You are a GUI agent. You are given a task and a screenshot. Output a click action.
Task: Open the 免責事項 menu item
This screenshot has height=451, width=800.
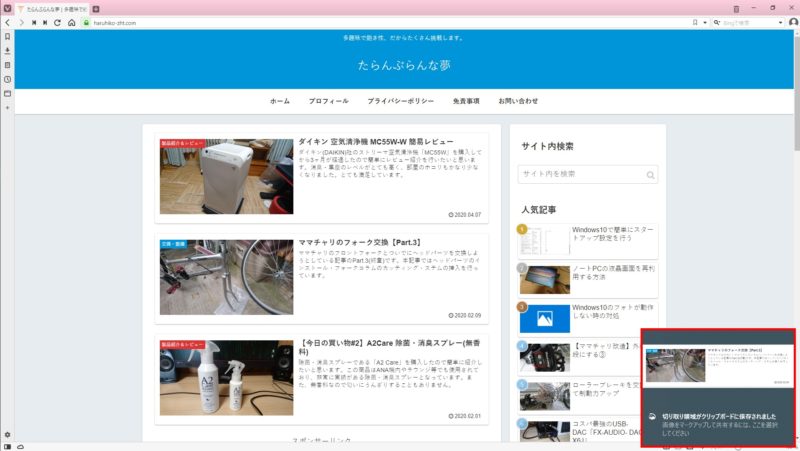tap(466, 101)
